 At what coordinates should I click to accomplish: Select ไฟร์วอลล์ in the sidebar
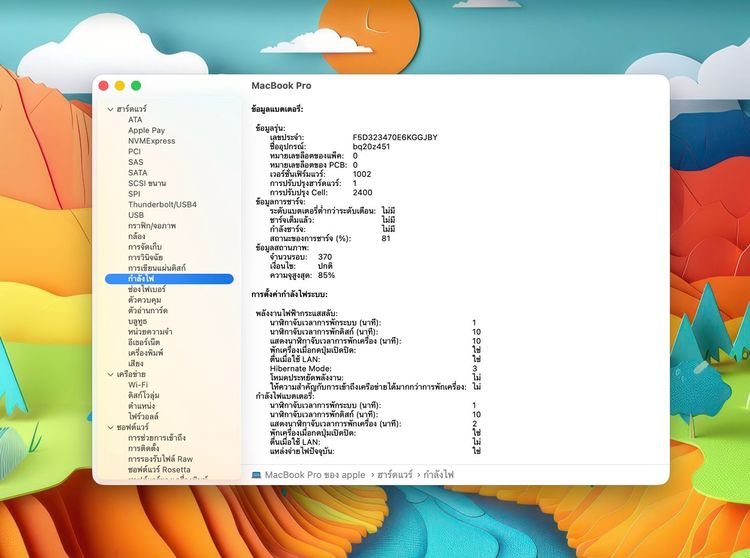click(x=143, y=416)
